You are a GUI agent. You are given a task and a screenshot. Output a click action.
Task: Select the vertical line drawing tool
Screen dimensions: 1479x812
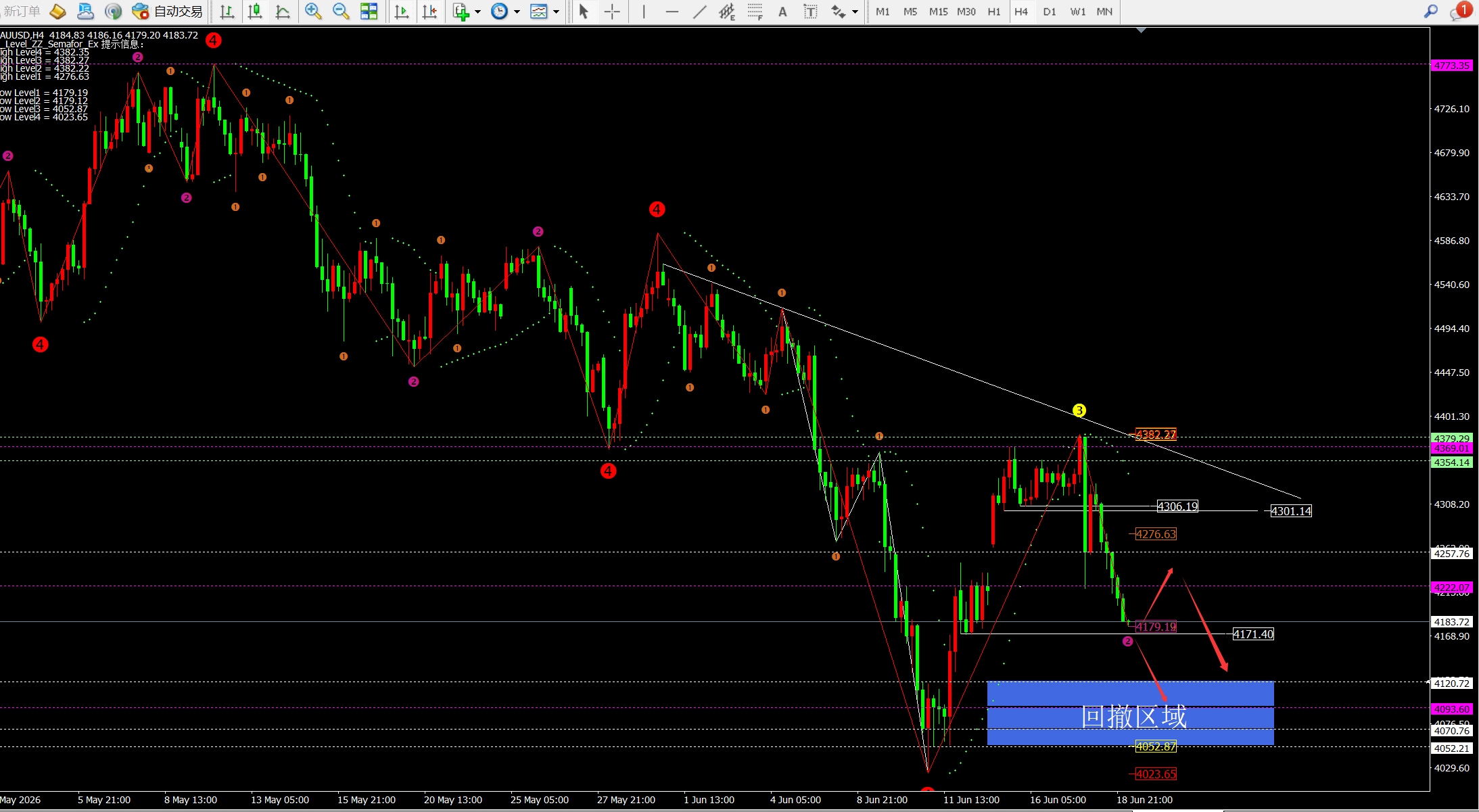(643, 11)
